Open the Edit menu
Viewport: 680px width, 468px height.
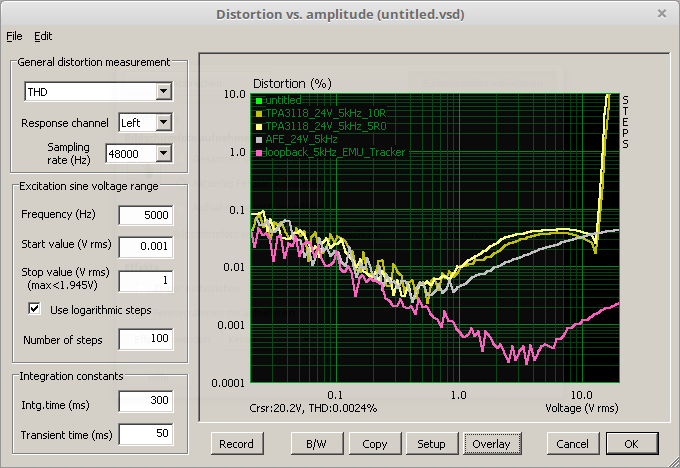(43, 36)
